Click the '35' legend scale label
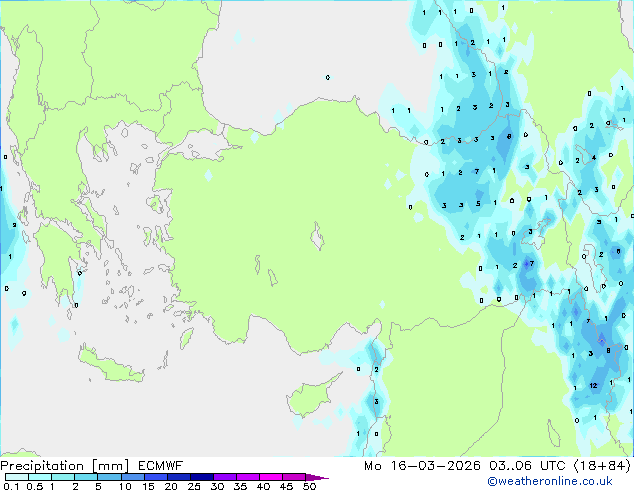The width and height of the screenshot is (634, 490). (x=240, y=486)
